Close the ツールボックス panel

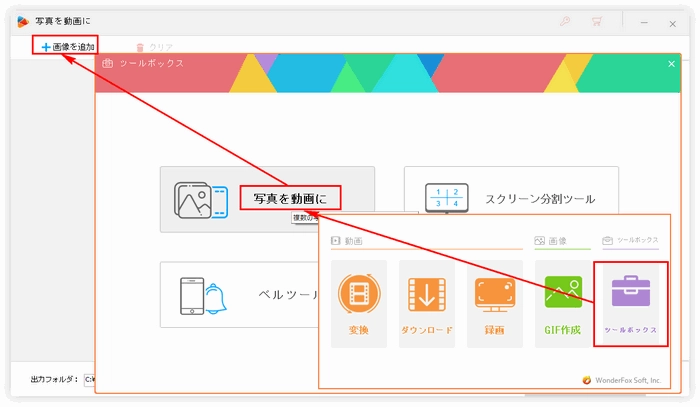click(x=672, y=63)
